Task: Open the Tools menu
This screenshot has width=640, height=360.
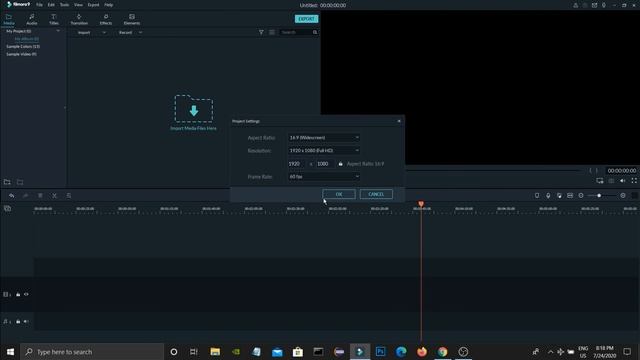Action: 64,5
